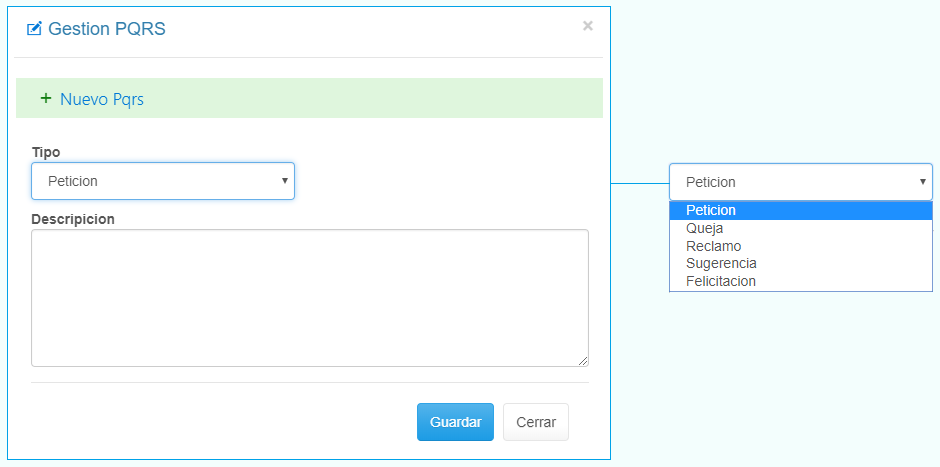Click the Gestion PQRS title text
940x467 pixels.
107,29
